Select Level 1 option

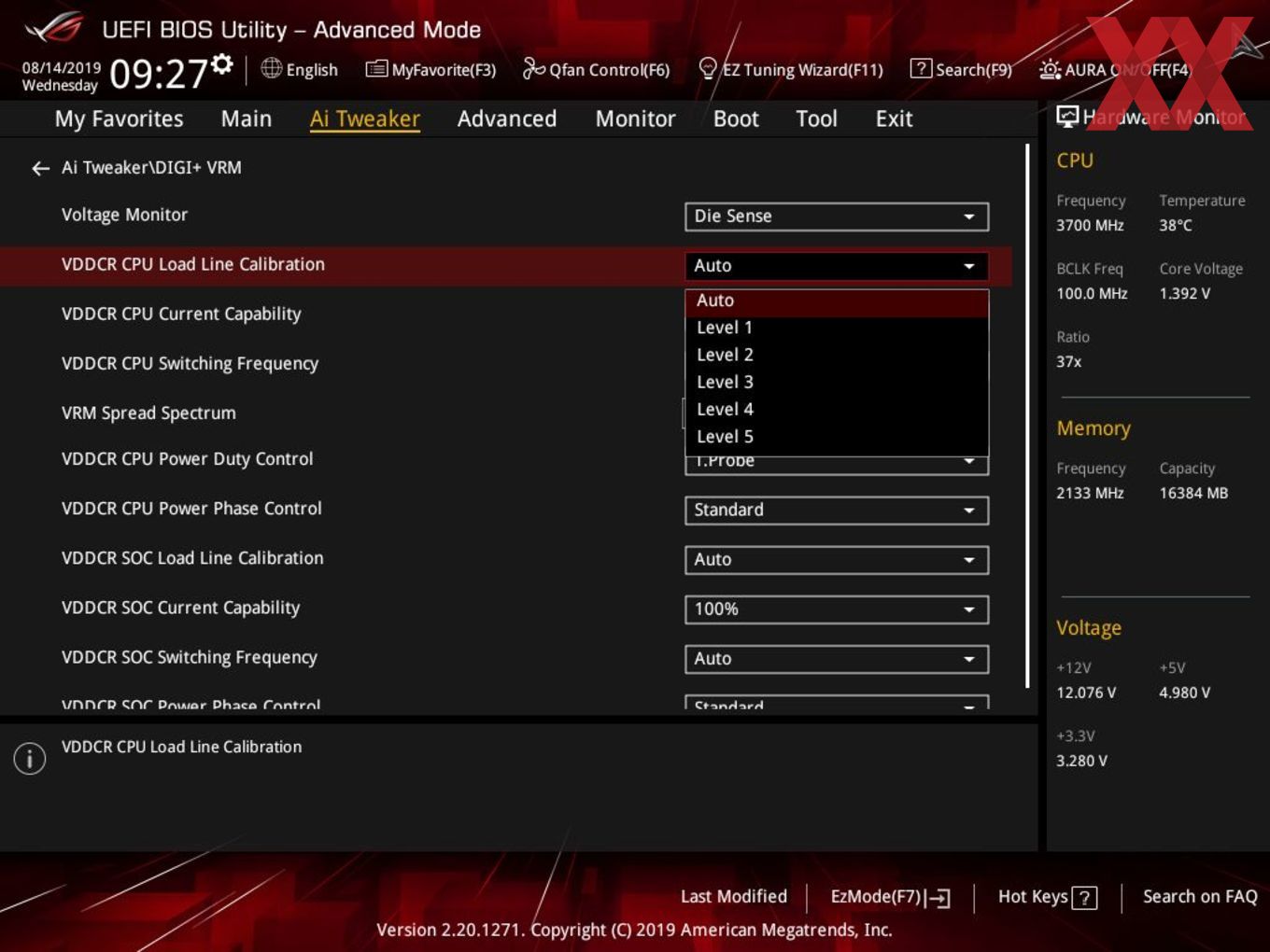[837, 328]
